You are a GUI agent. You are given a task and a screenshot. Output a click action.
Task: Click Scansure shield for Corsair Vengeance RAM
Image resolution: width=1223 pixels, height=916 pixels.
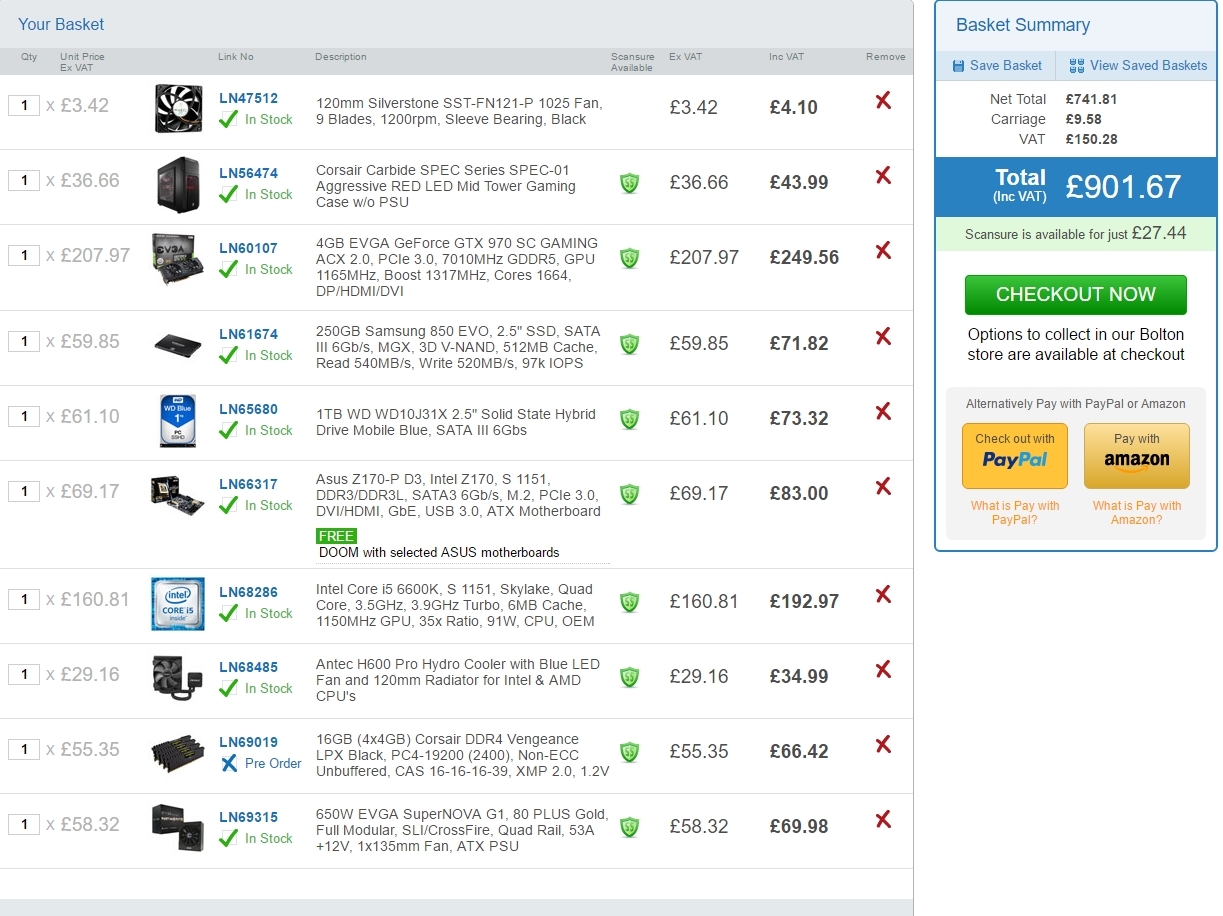pyautogui.click(x=629, y=752)
